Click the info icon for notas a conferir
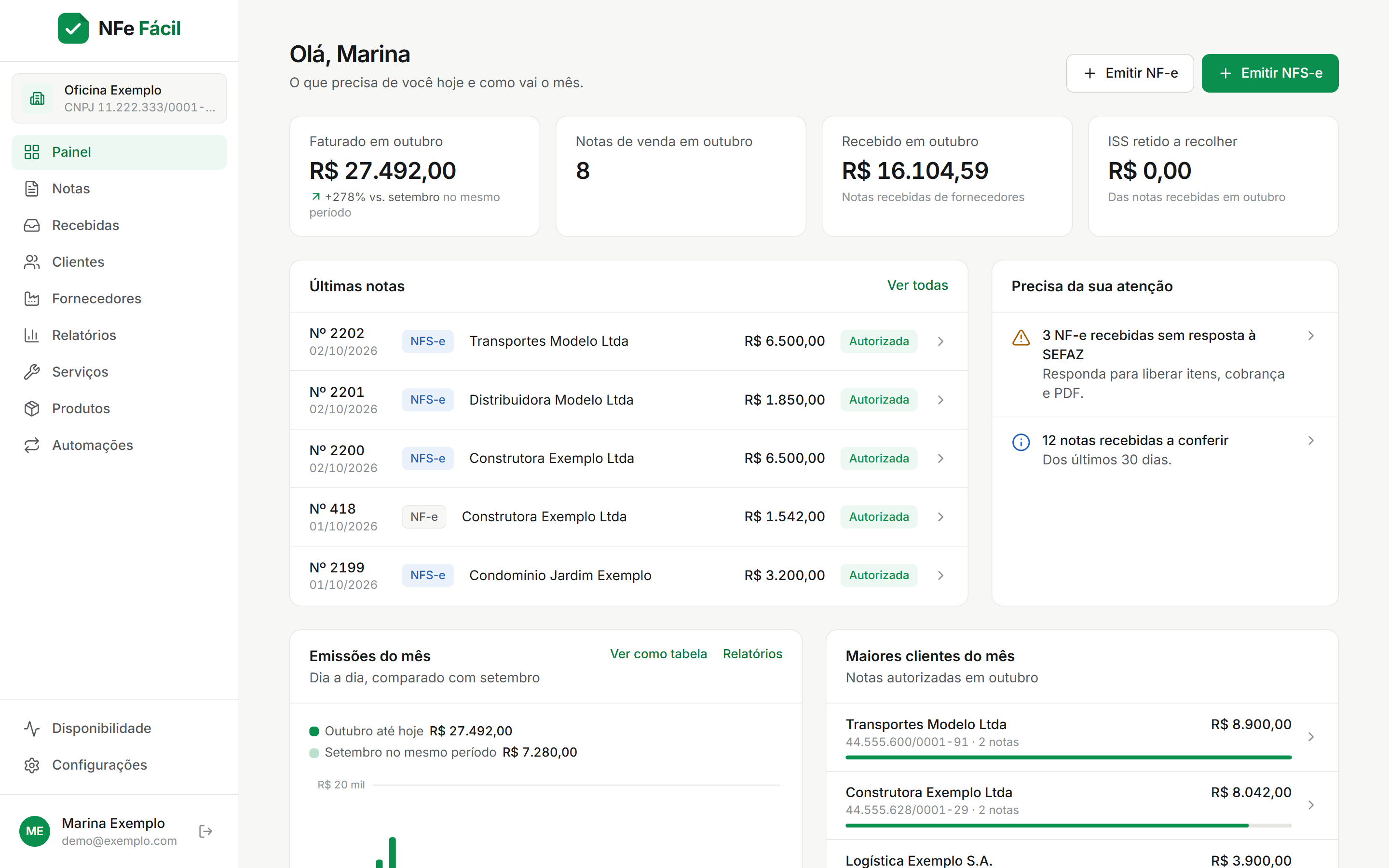Screen dimensions: 1389x868 1021,443
